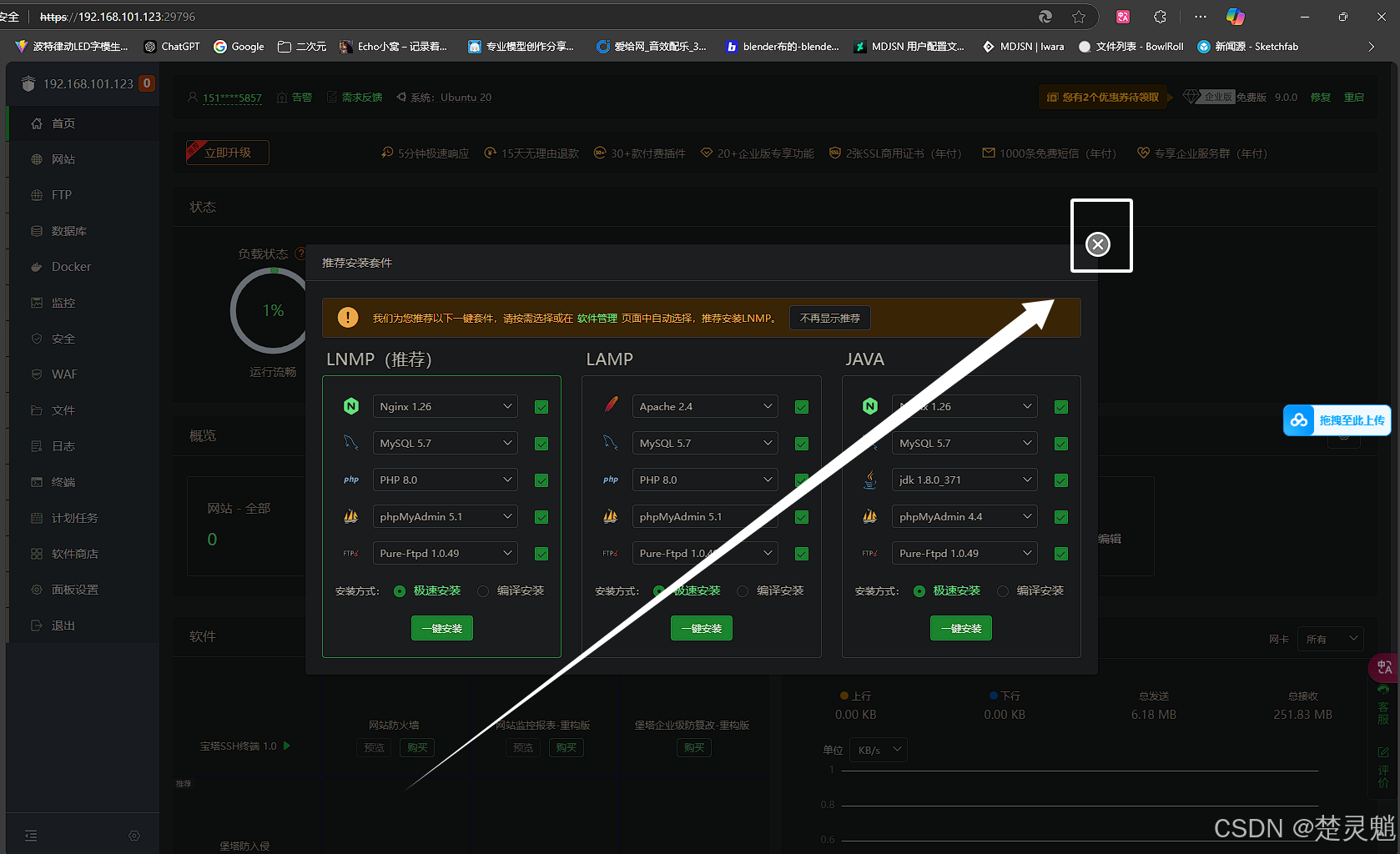Open the 首页 home sidebar item
The image size is (1400, 854).
[83, 123]
